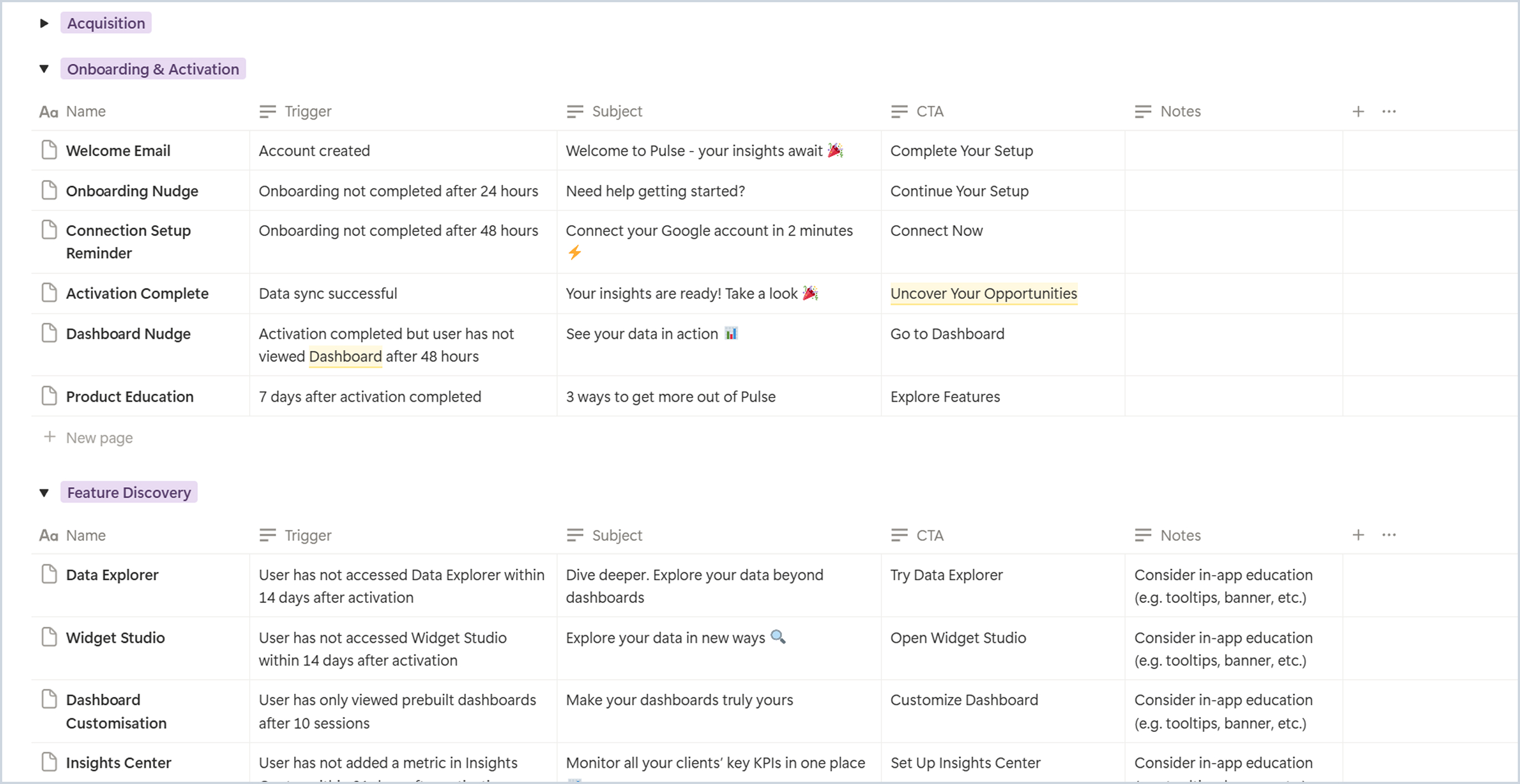Viewport: 1520px width, 784px height.
Task: Click the plus icon on the Feature Discovery table
Action: (x=1358, y=535)
